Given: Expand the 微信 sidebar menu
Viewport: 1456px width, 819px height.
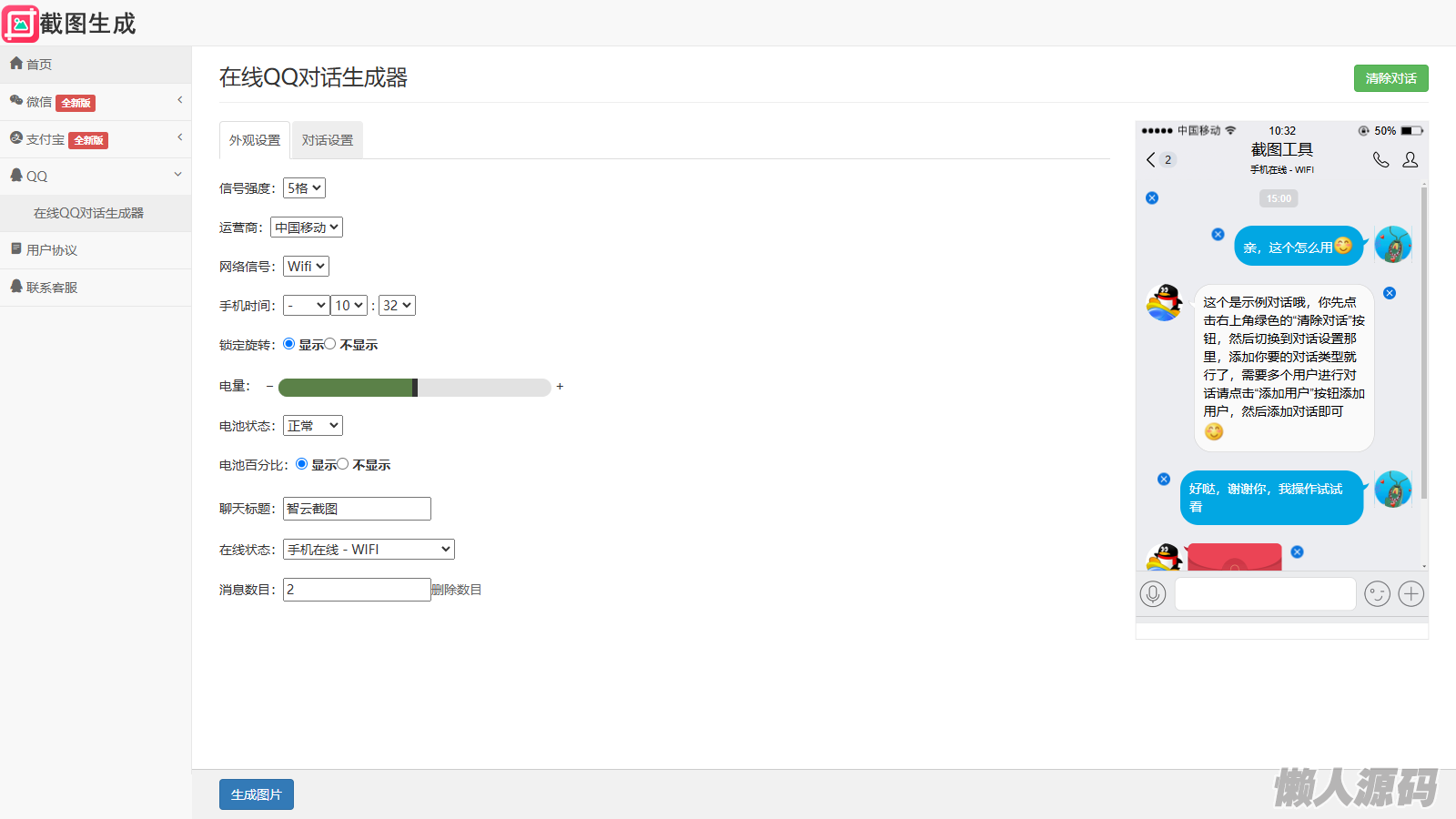Looking at the screenshot, I should pyautogui.click(x=96, y=102).
